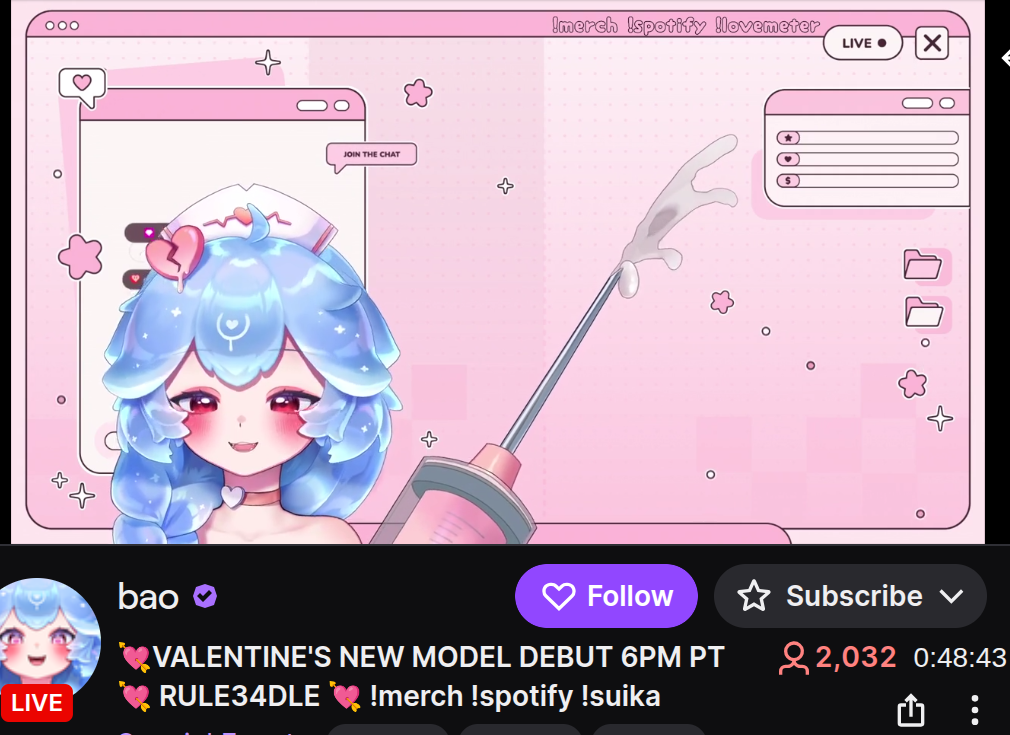Click the upper folder icon in overlay
The height and width of the screenshot is (735, 1010).
[923, 264]
